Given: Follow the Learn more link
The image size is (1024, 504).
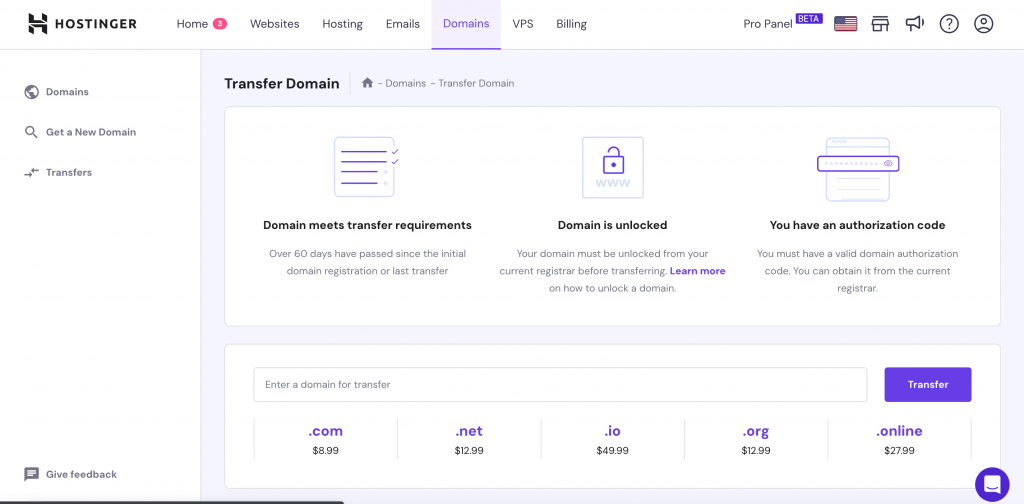Looking at the screenshot, I should coord(697,271).
